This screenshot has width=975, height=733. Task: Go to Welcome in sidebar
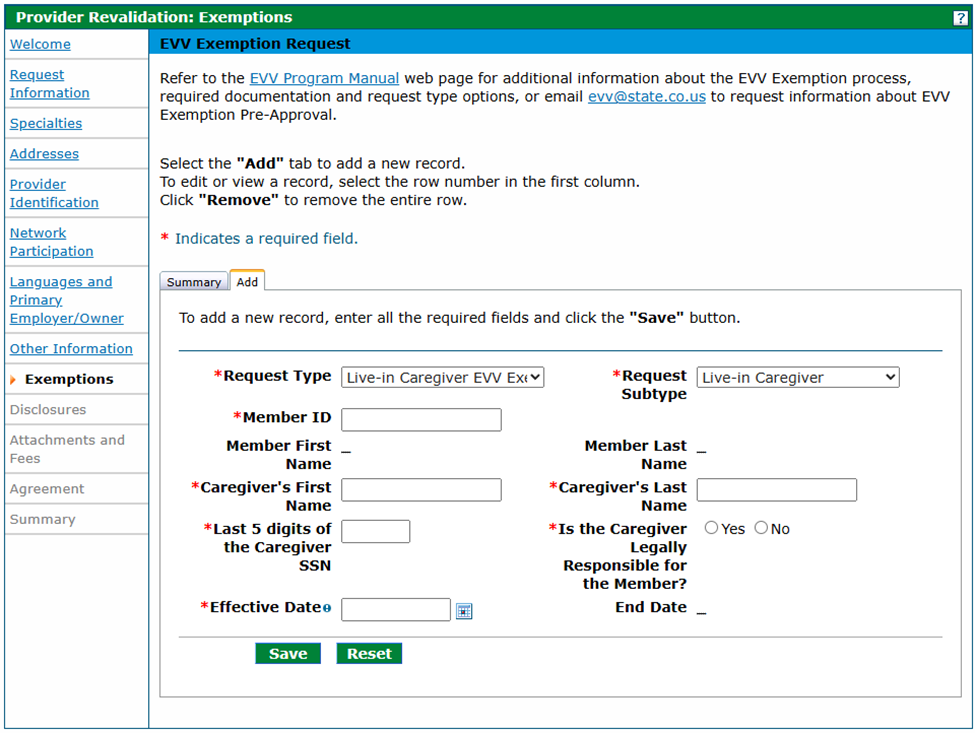tap(40, 44)
